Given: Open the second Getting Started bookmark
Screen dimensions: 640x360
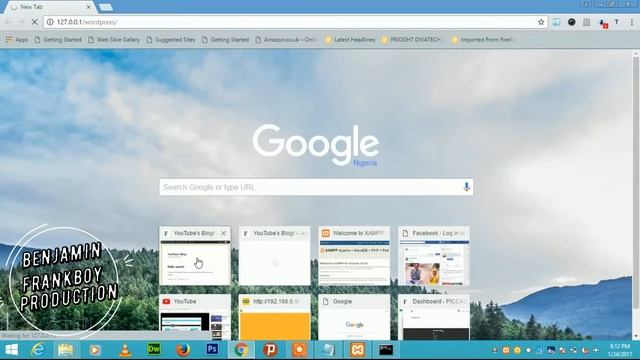Looking at the screenshot, I should 225,40.
